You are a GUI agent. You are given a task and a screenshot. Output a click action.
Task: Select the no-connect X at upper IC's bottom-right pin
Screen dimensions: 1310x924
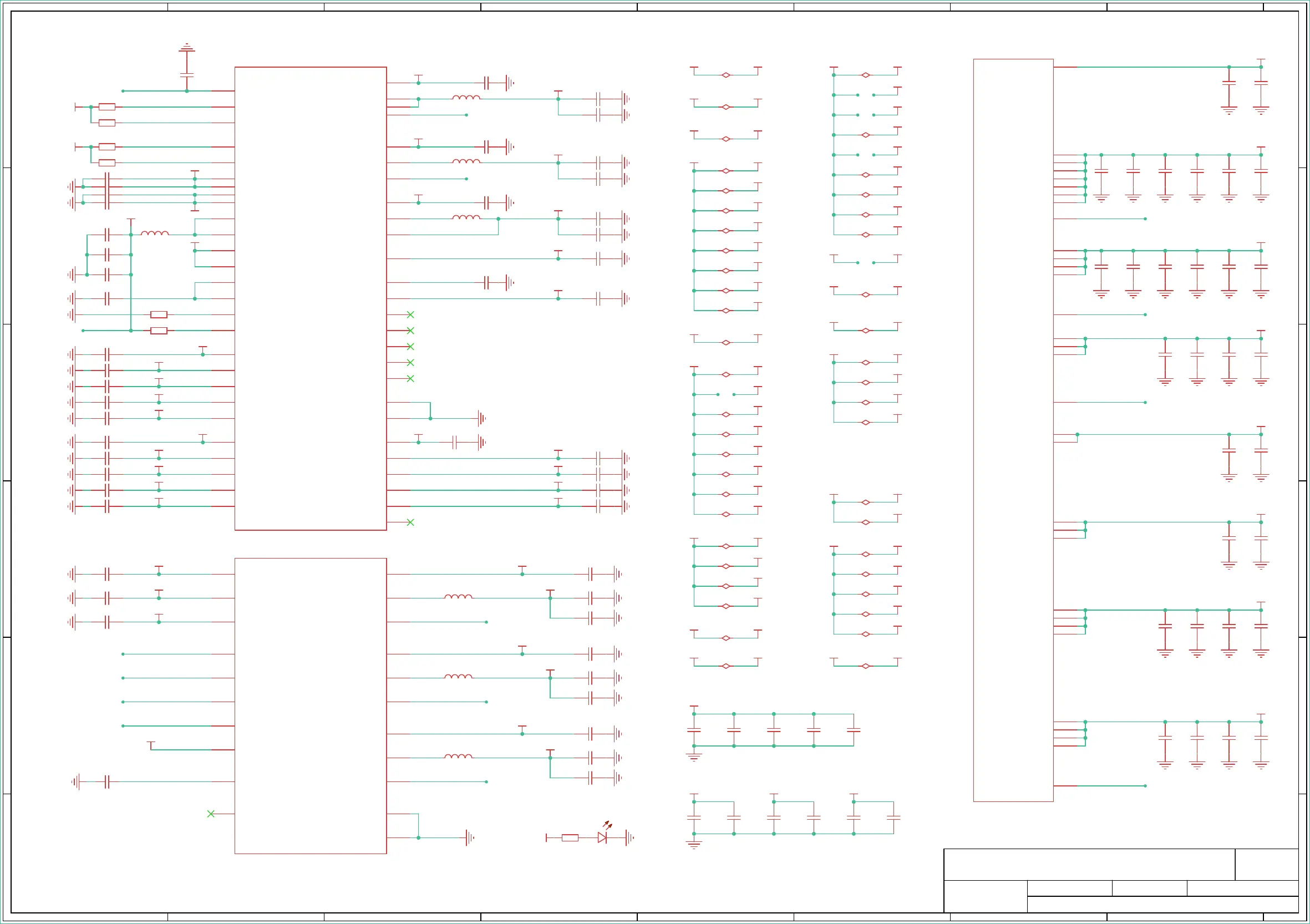410,522
